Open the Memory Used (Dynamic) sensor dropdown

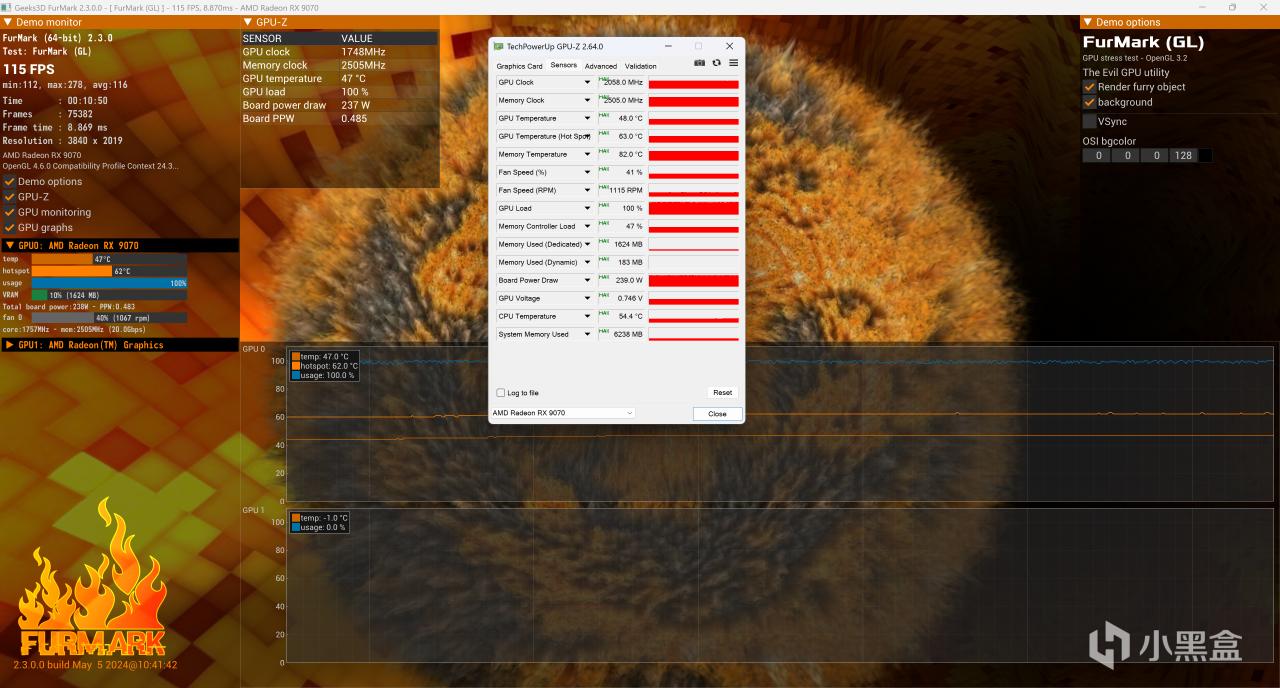coord(587,263)
